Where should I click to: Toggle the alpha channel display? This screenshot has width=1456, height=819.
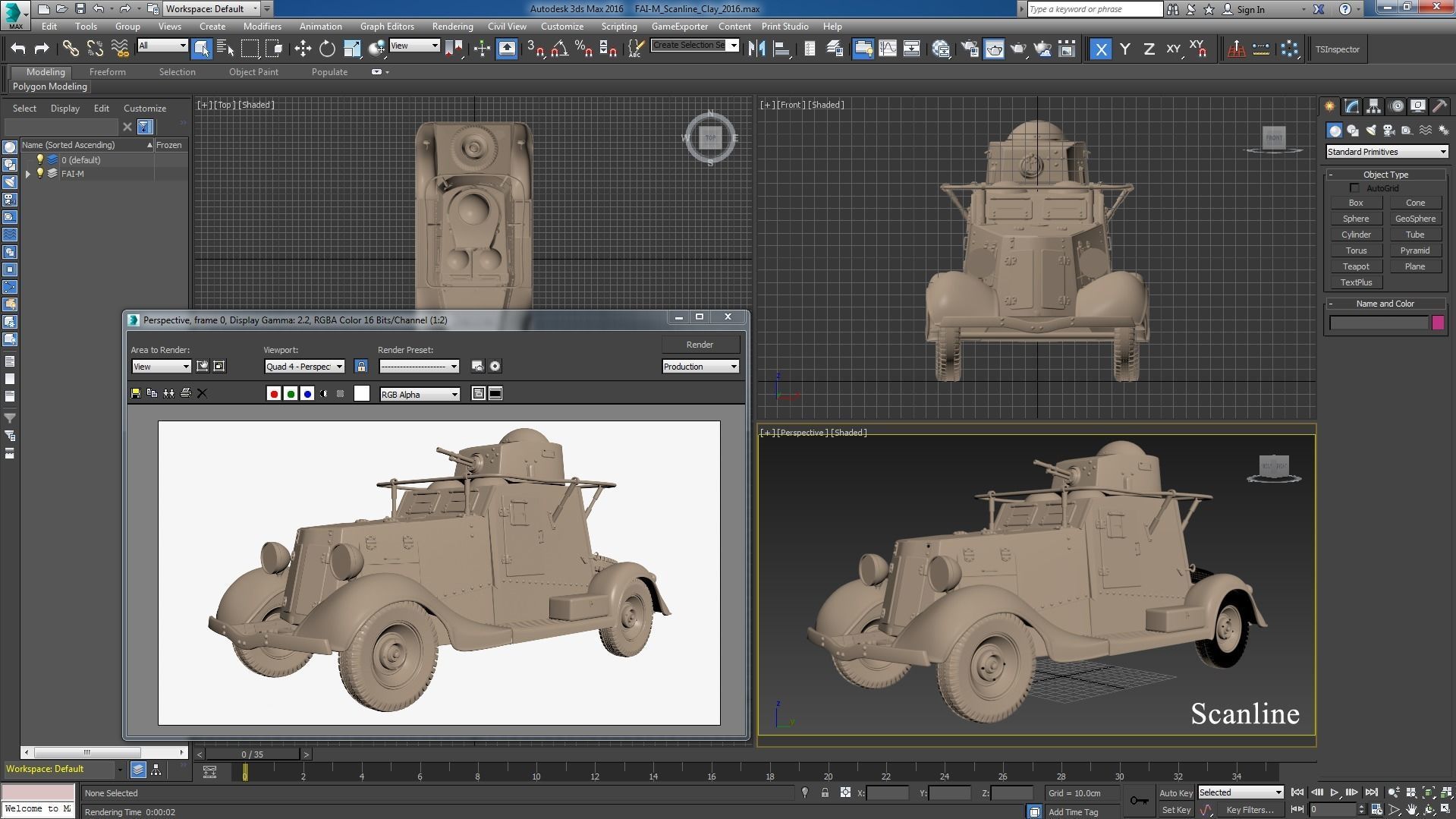(324, 394)
